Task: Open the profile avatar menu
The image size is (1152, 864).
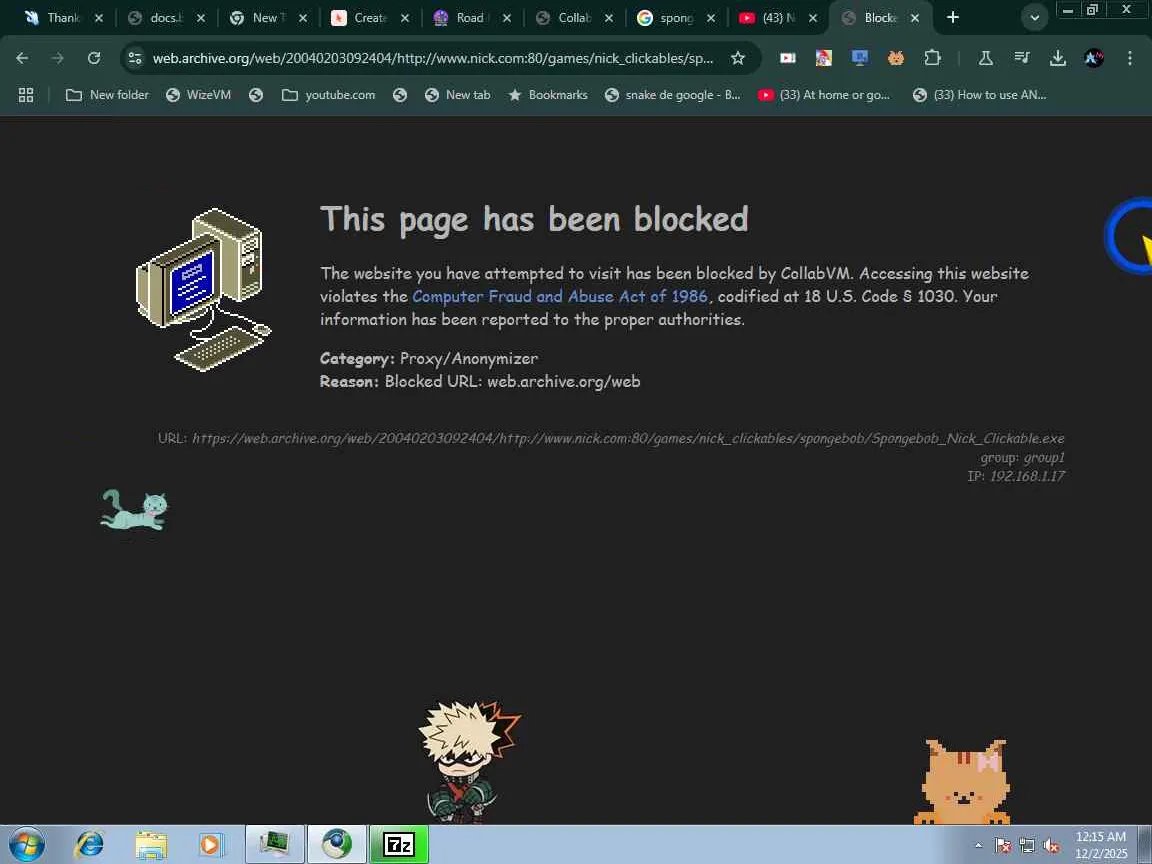Action: tap(1094, 58)
